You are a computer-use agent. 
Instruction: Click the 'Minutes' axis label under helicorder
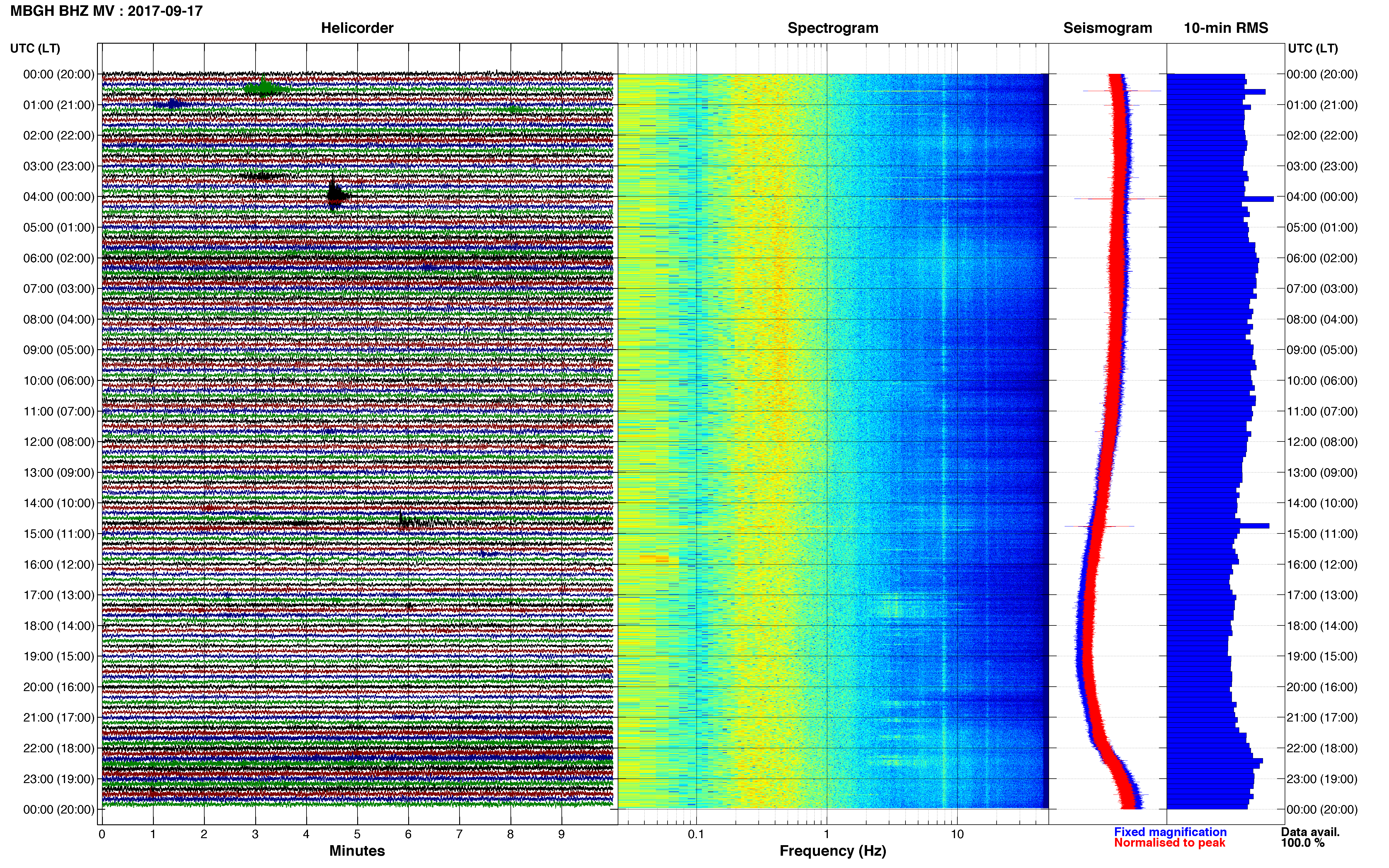(x=357, y=851)
